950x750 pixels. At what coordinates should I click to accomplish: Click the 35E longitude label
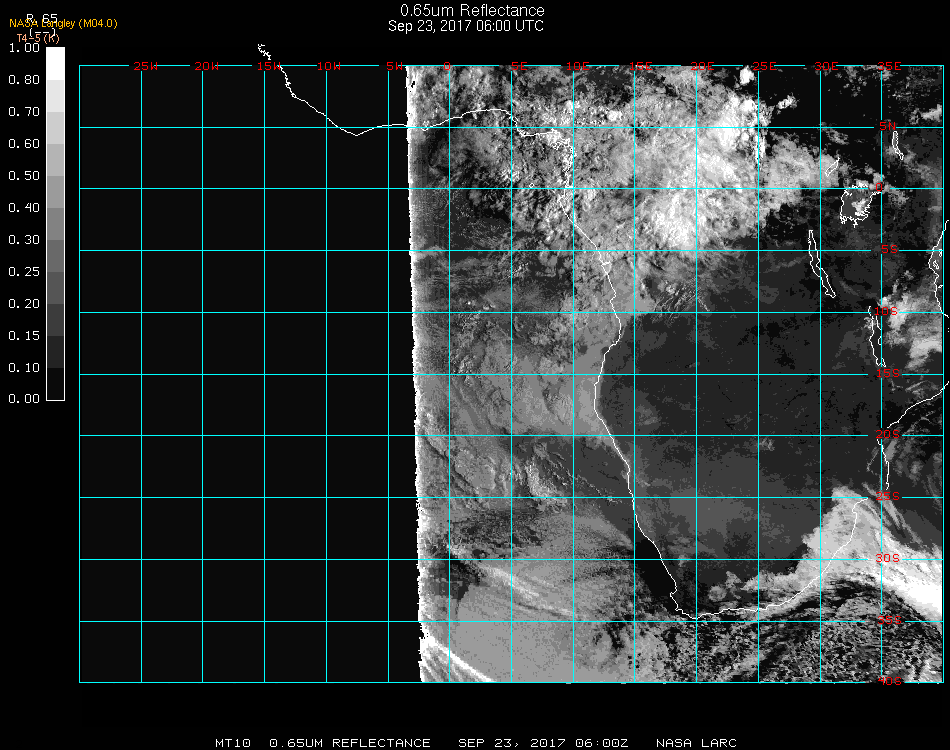pyautogui.click(x=889, y=66)
